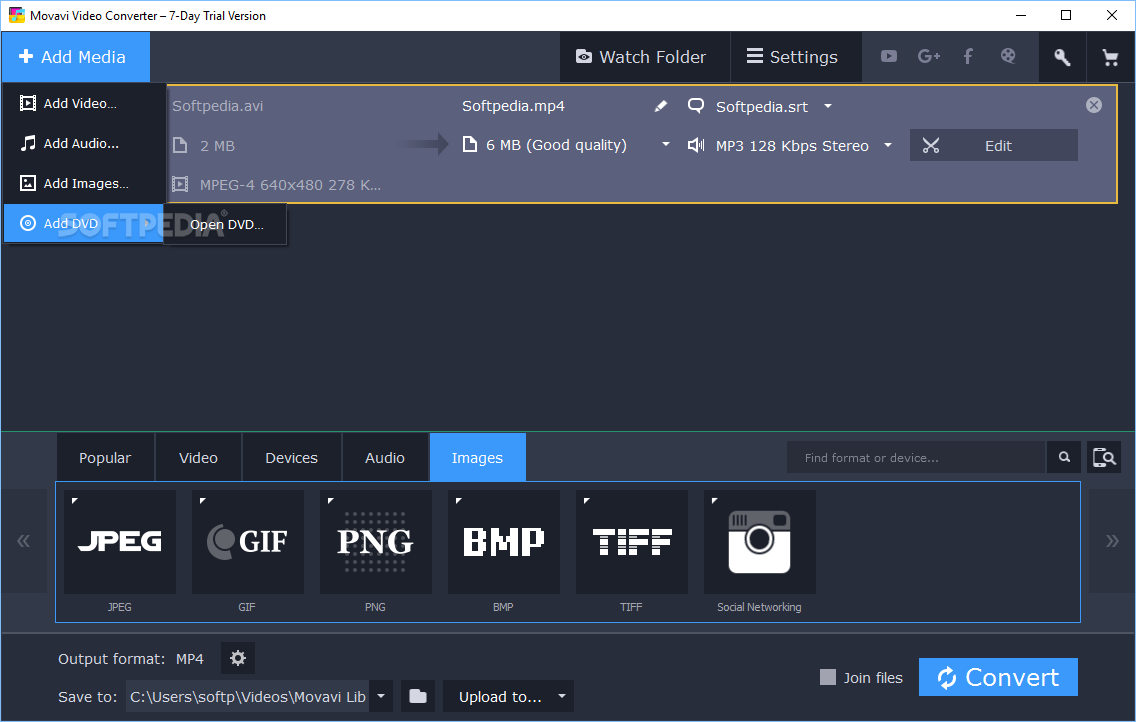Click Open DVD submenu item
Image resolution: width=1136 pixels, height=722 pixels.
point(226,224)
